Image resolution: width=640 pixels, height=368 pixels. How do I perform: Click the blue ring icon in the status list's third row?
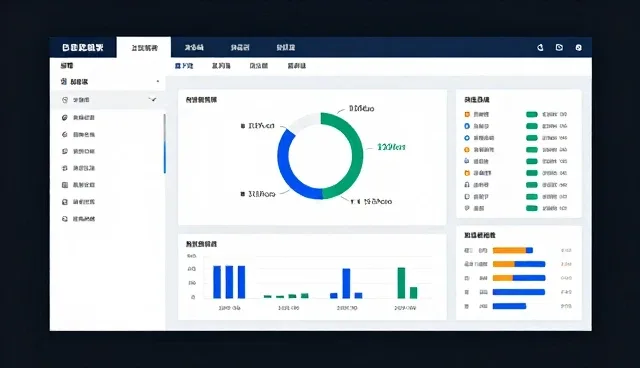tap(467, 138)
